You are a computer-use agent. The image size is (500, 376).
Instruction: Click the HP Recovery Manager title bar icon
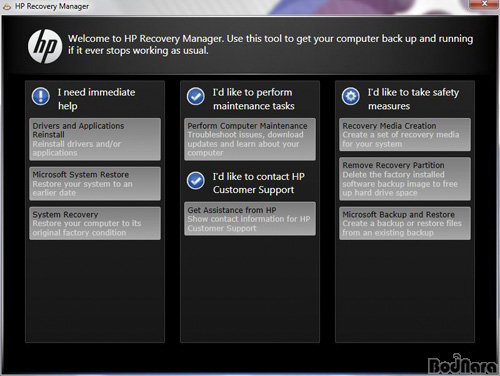[7, 6]
